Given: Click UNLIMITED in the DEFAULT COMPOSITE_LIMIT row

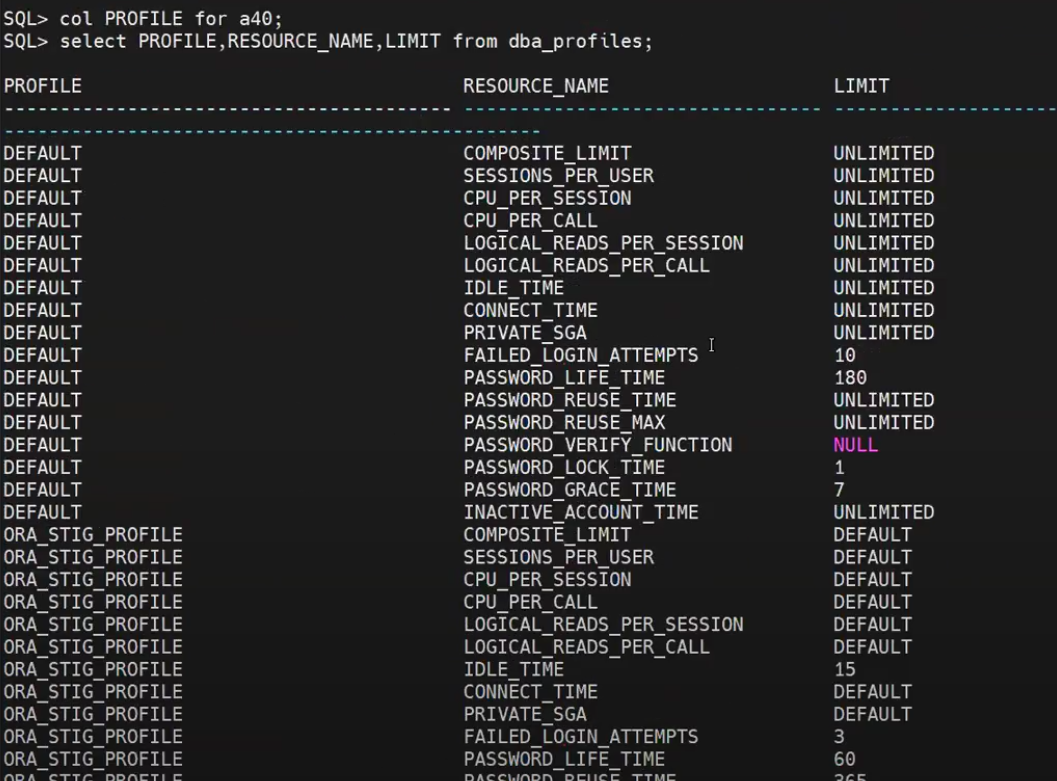Looking at the screenshot, I should tap(884, 154).
